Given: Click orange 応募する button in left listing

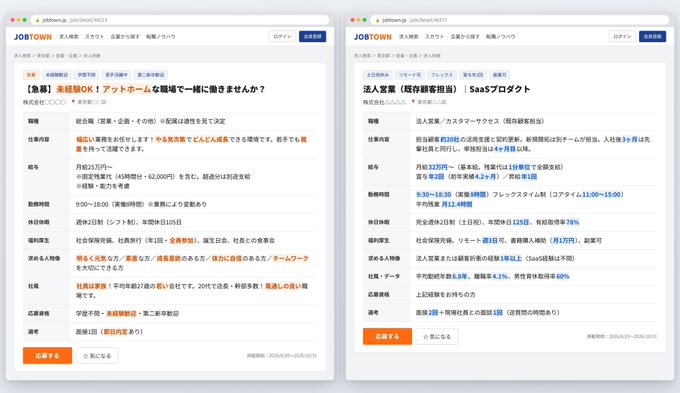Looking at the screenshot, I should coord(47,356).
